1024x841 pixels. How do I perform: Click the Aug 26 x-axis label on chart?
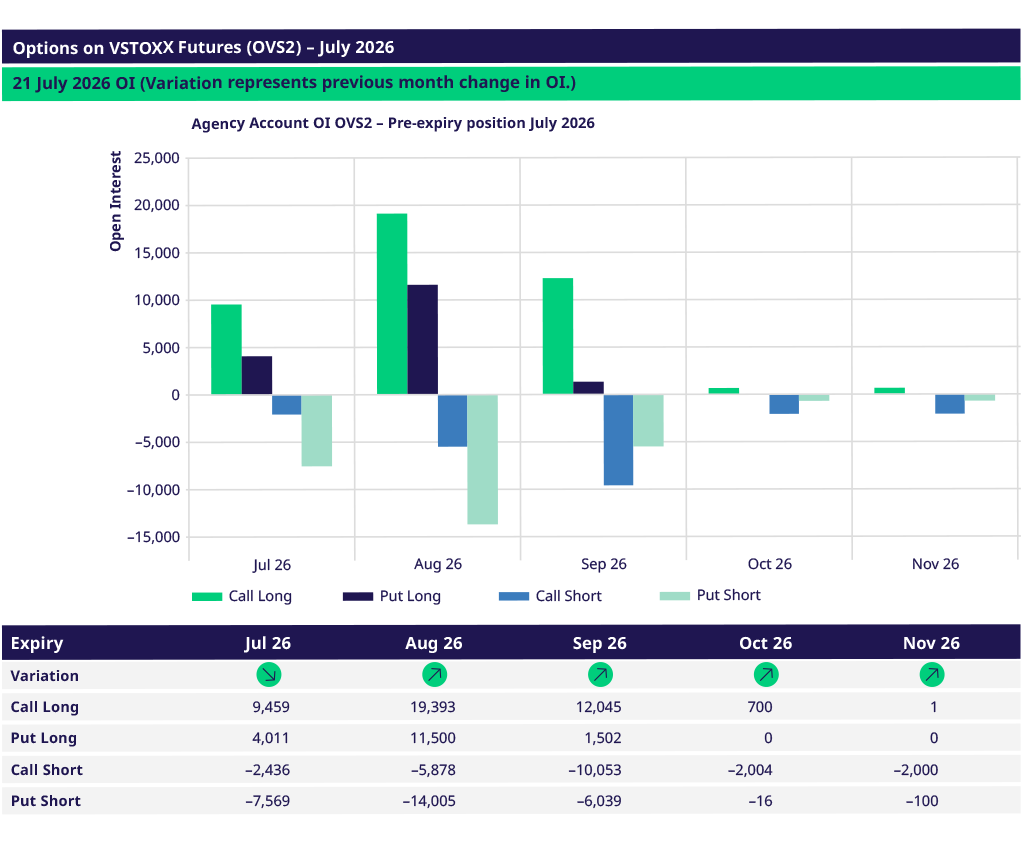click(438, 564)
